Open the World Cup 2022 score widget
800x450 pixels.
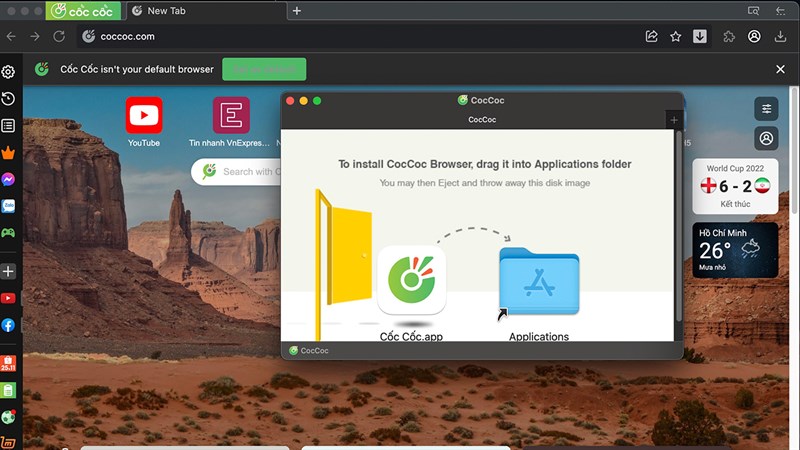[x=735, y=186]
